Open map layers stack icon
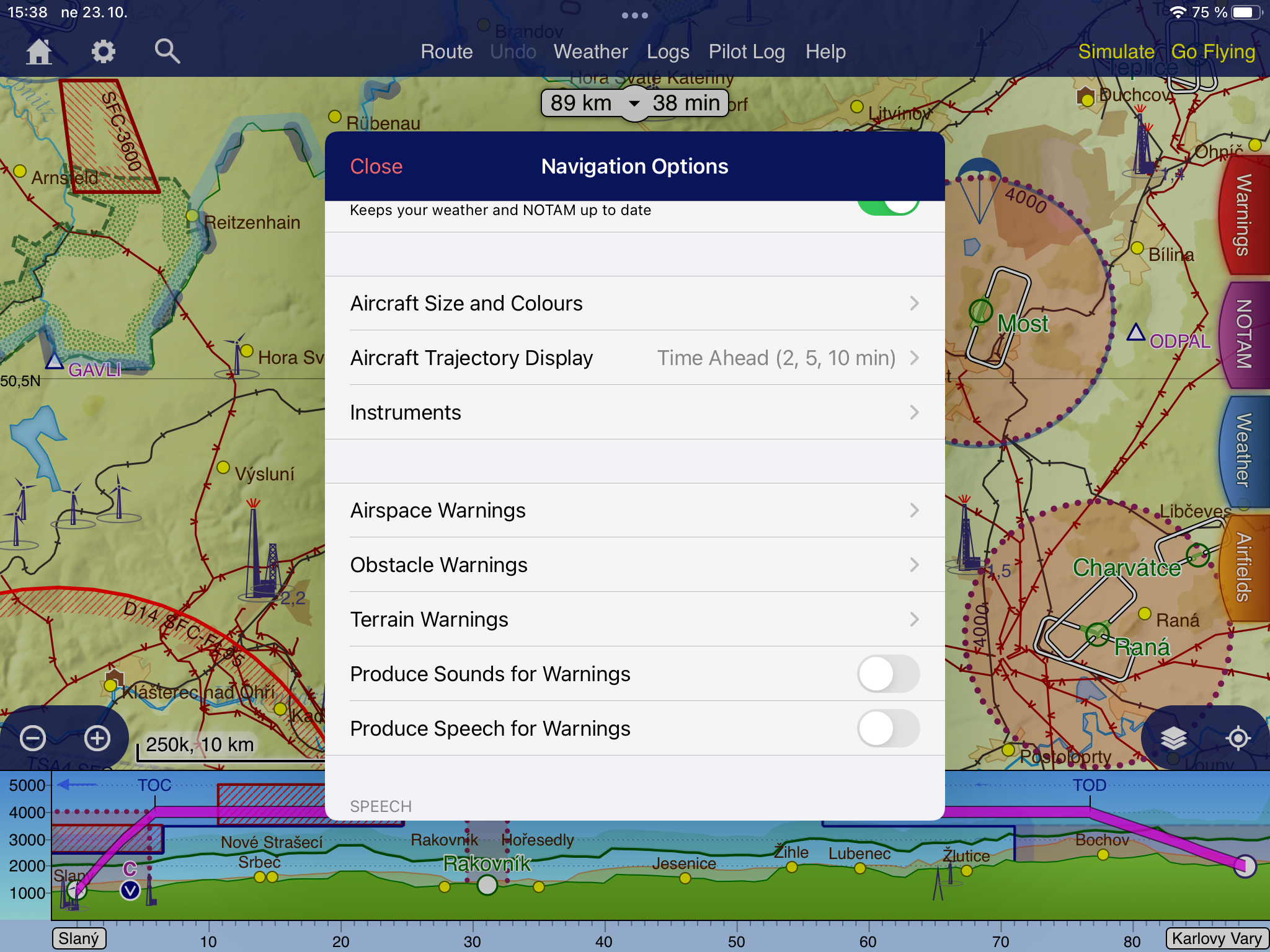The height and width of the screenshot is (952, 1270). point(1173,738)
